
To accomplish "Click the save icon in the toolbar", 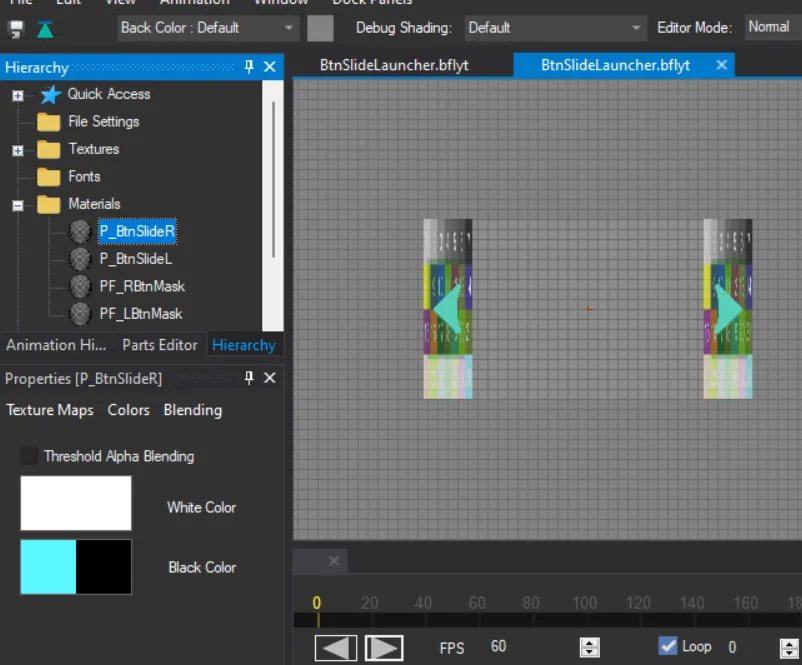I will [16, 29].
